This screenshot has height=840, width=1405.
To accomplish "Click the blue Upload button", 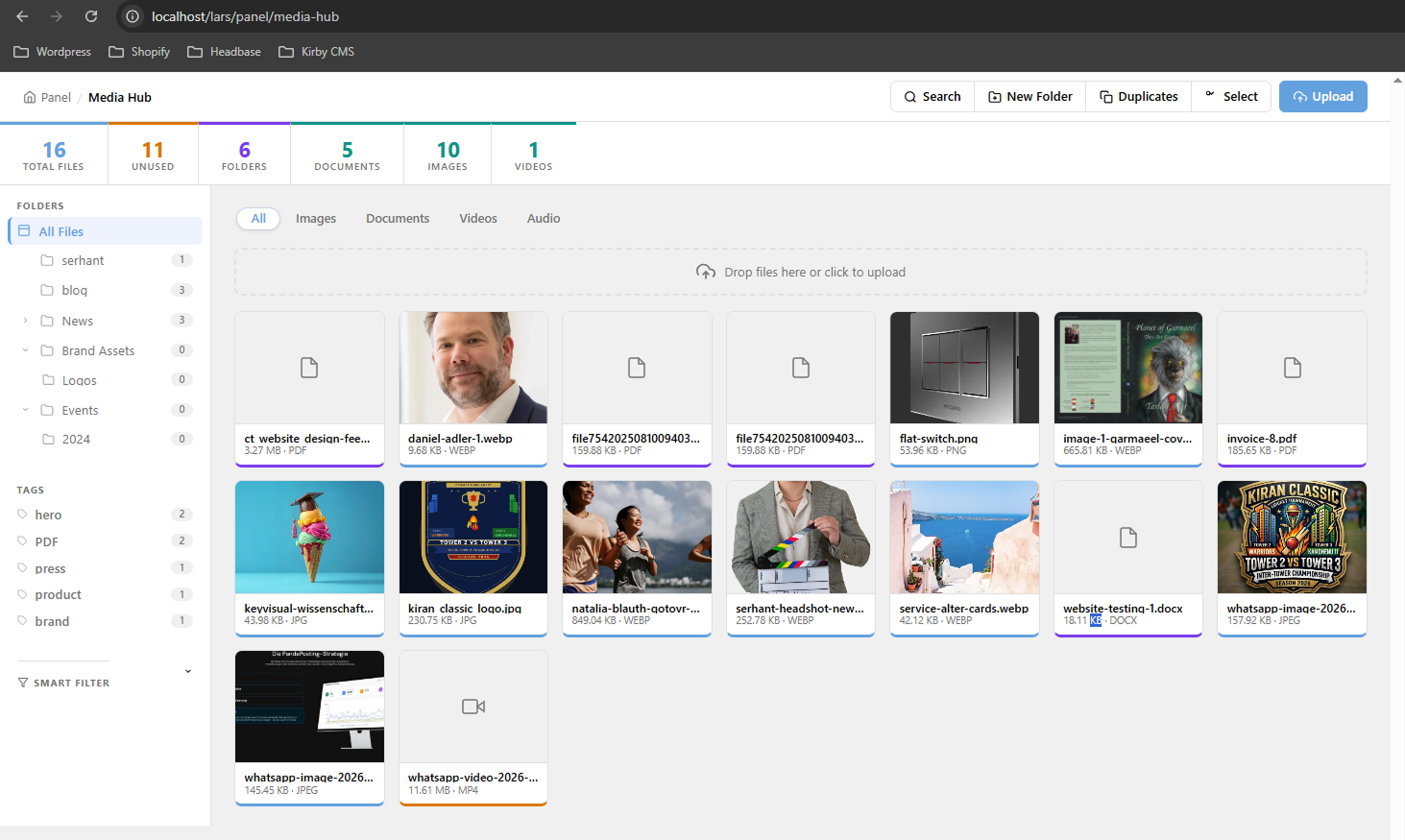I will pos(1323,97).
